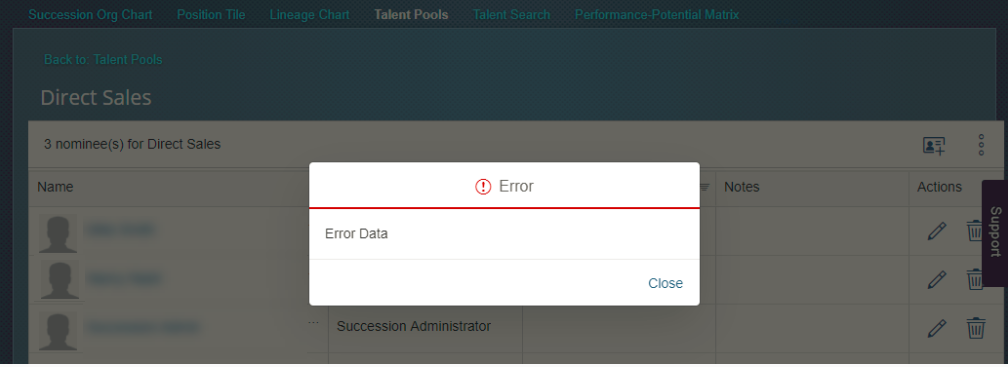Click the red error exclamation icon
The width and height of the screenshot is (1008, 367).
pos(483,186)
